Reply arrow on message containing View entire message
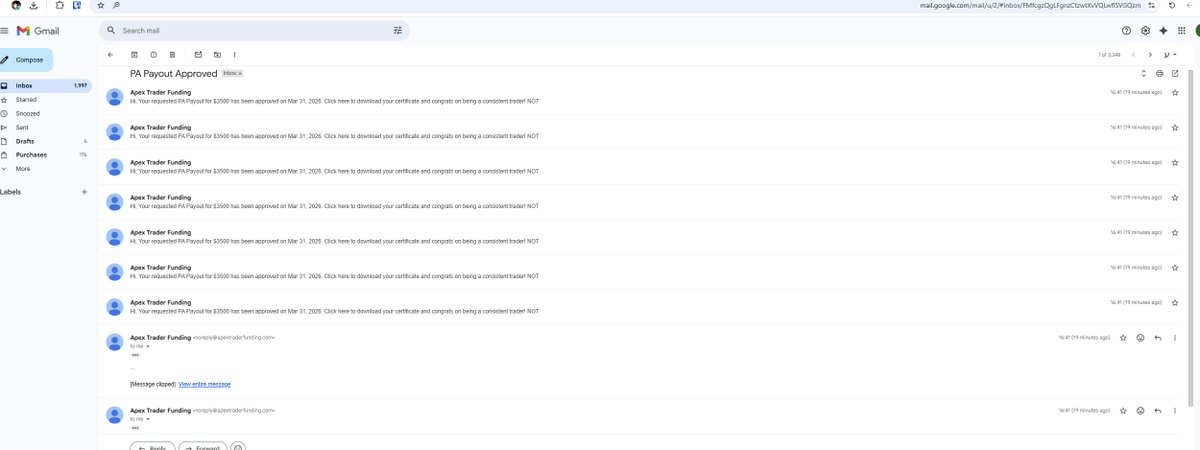This screenshot has height=450, width=1200. tap(1158, 338)
